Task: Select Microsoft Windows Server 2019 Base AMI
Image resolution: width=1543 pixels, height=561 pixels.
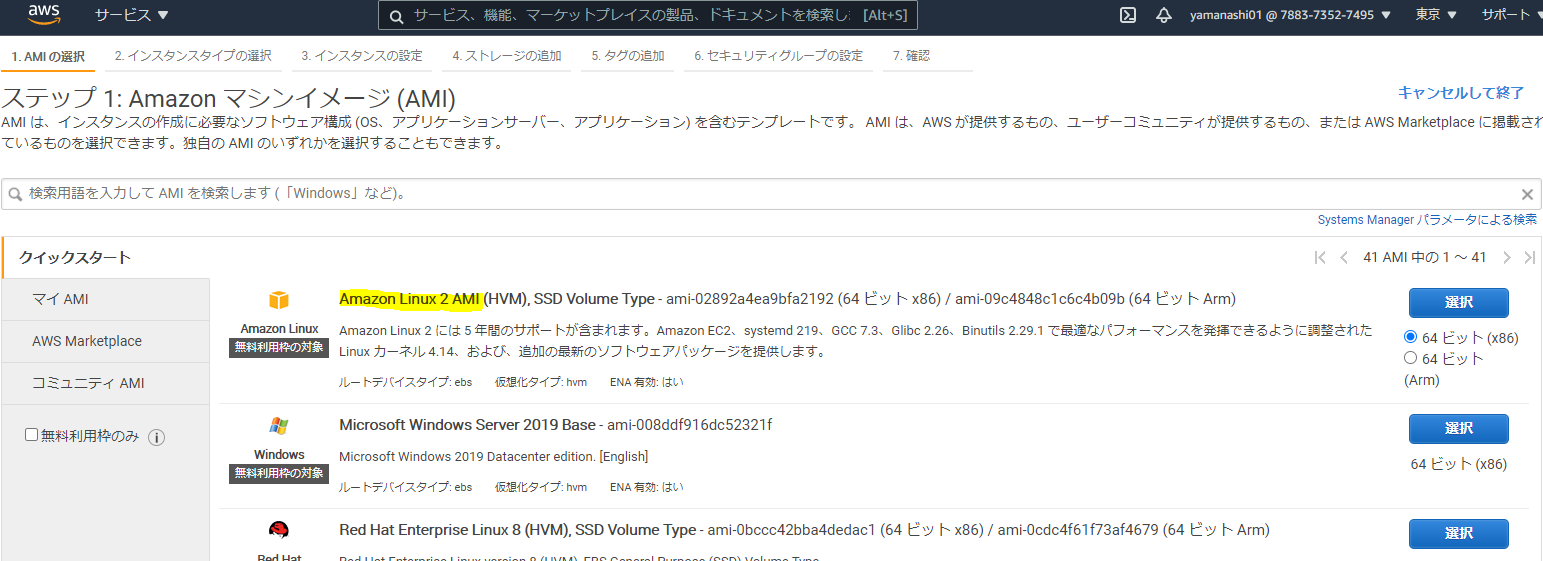Action: (x=1458, y=428)
